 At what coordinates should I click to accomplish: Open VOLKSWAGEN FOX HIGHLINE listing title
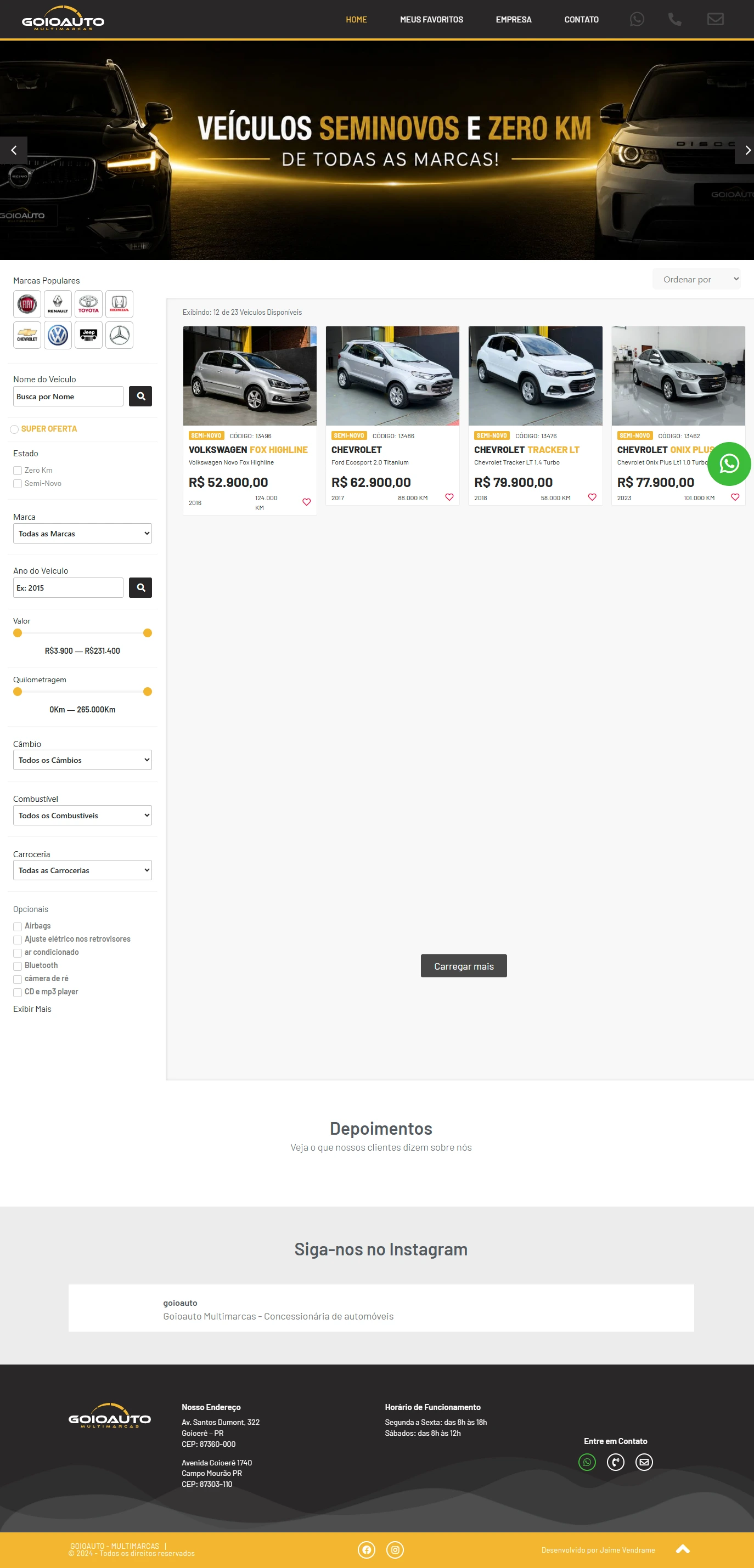pyautogui.click(x=248, y=450)
